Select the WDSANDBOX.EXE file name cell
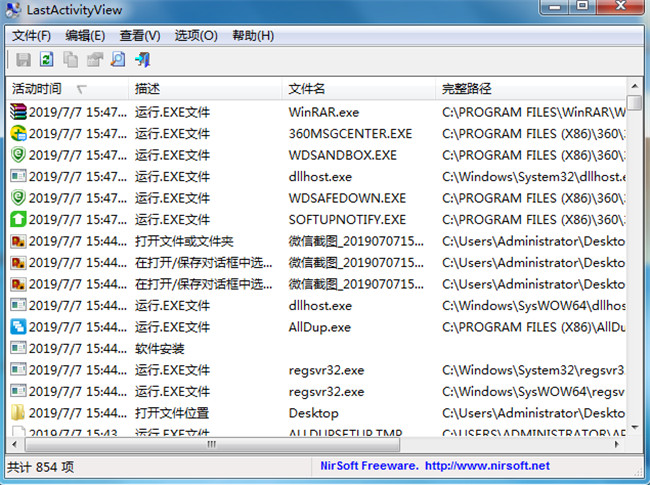 (x=342, y=155)
